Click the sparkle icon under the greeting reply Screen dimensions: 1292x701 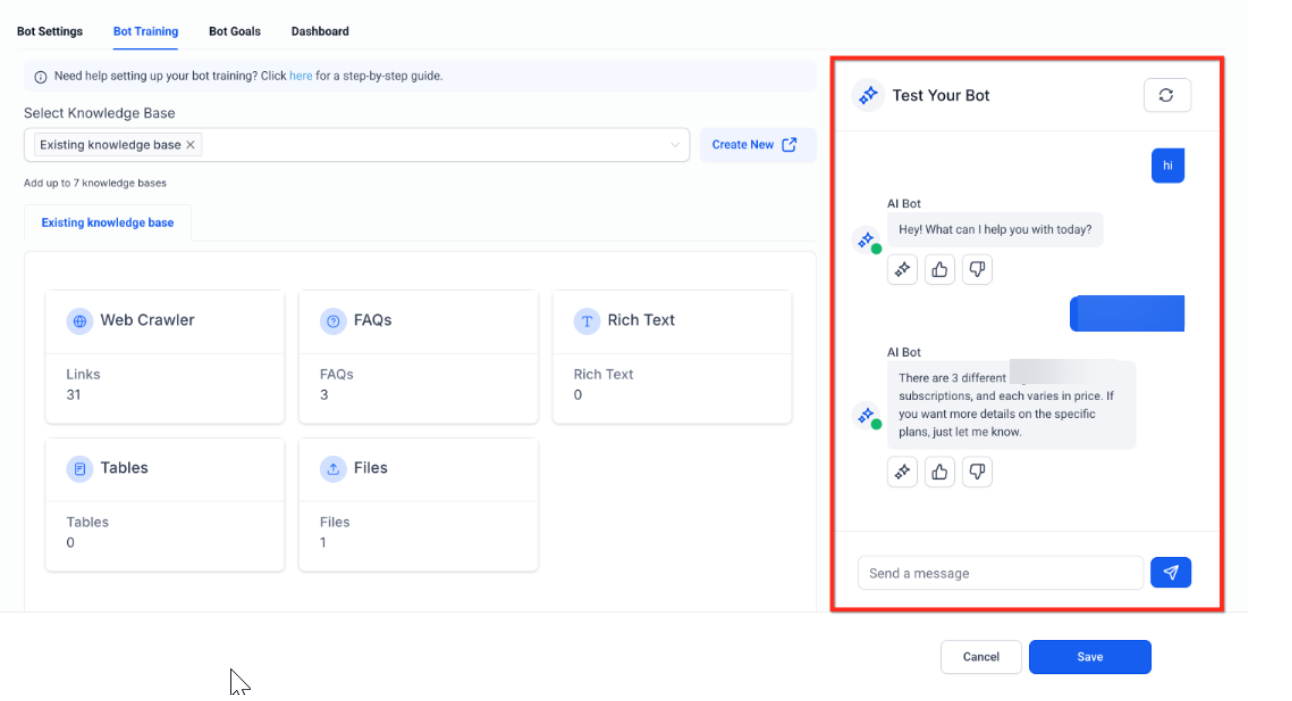(x=902, y=269)
